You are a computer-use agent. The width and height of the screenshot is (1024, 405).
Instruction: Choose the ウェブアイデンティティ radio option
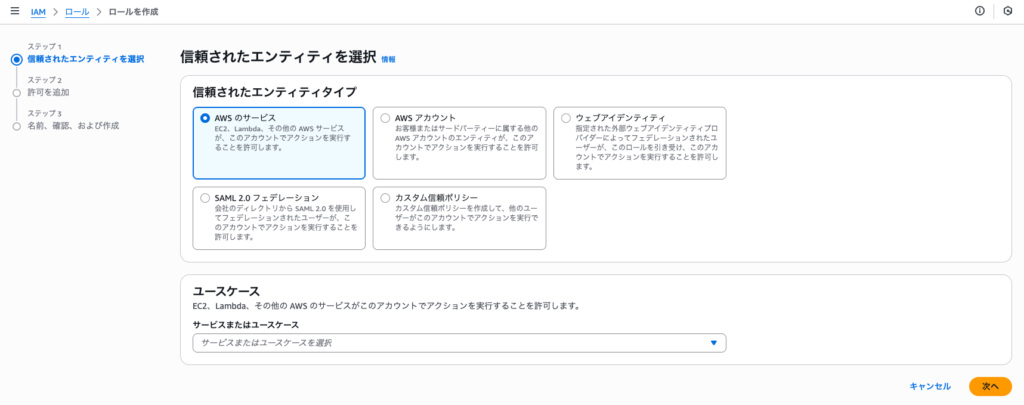(x=566, y=118)
